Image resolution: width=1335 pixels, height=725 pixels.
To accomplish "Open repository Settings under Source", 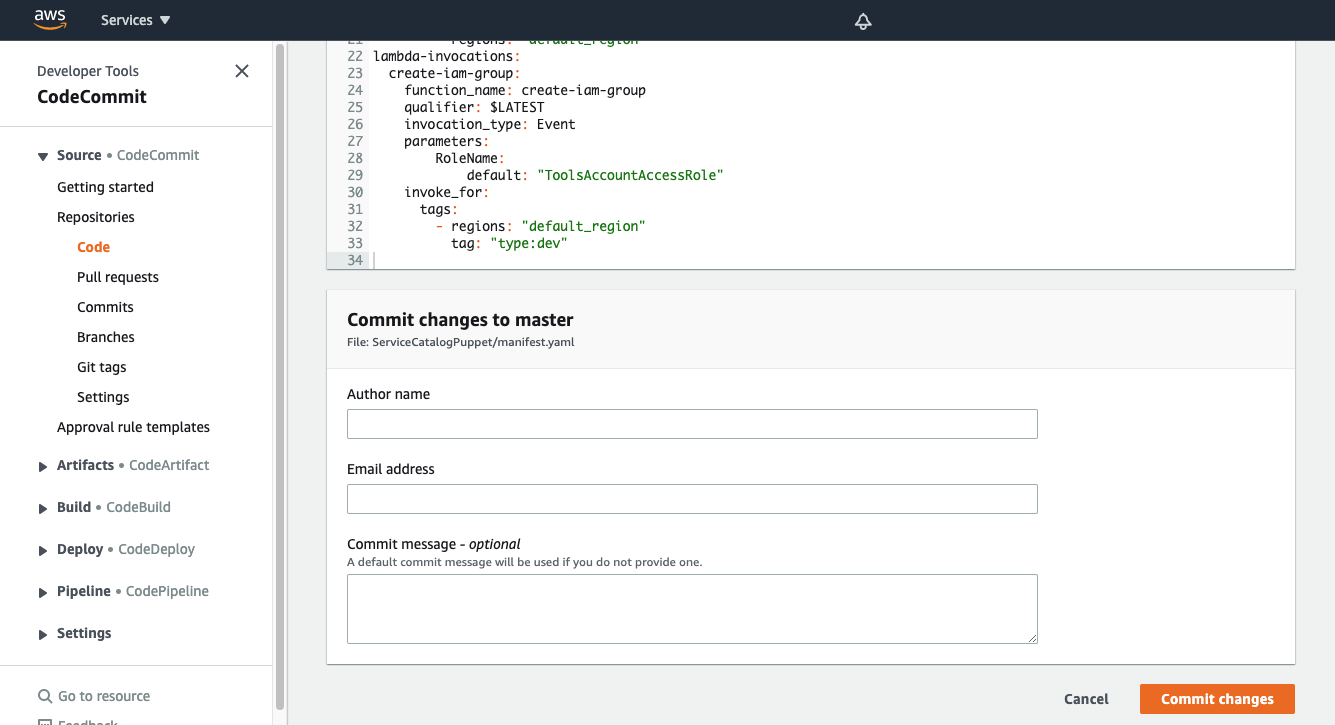I will (x=103, y=397).
